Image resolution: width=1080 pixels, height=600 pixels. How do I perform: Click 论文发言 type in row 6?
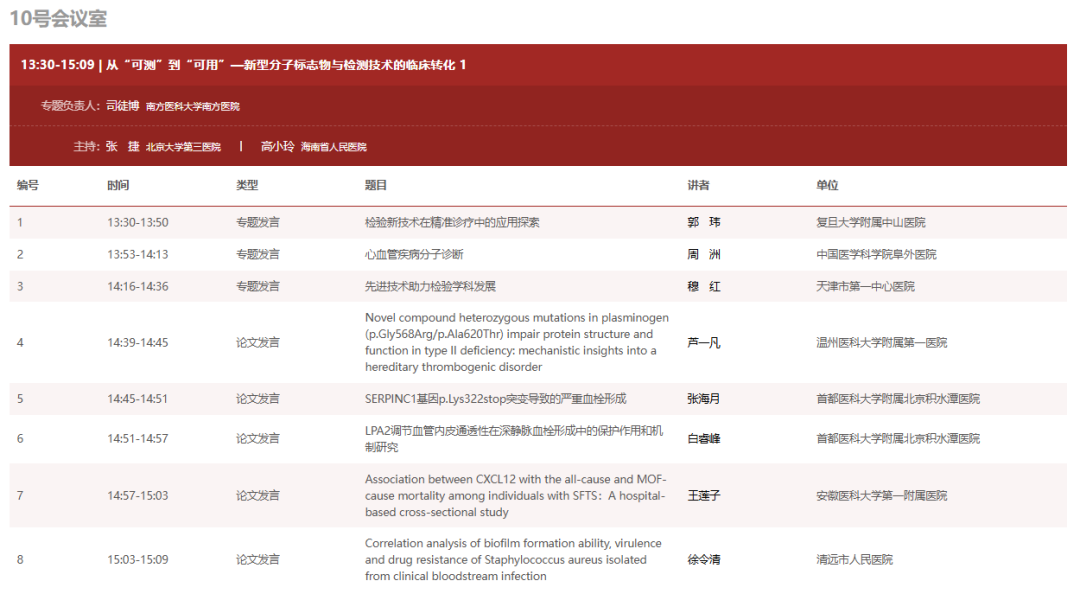tap(258, 439)
